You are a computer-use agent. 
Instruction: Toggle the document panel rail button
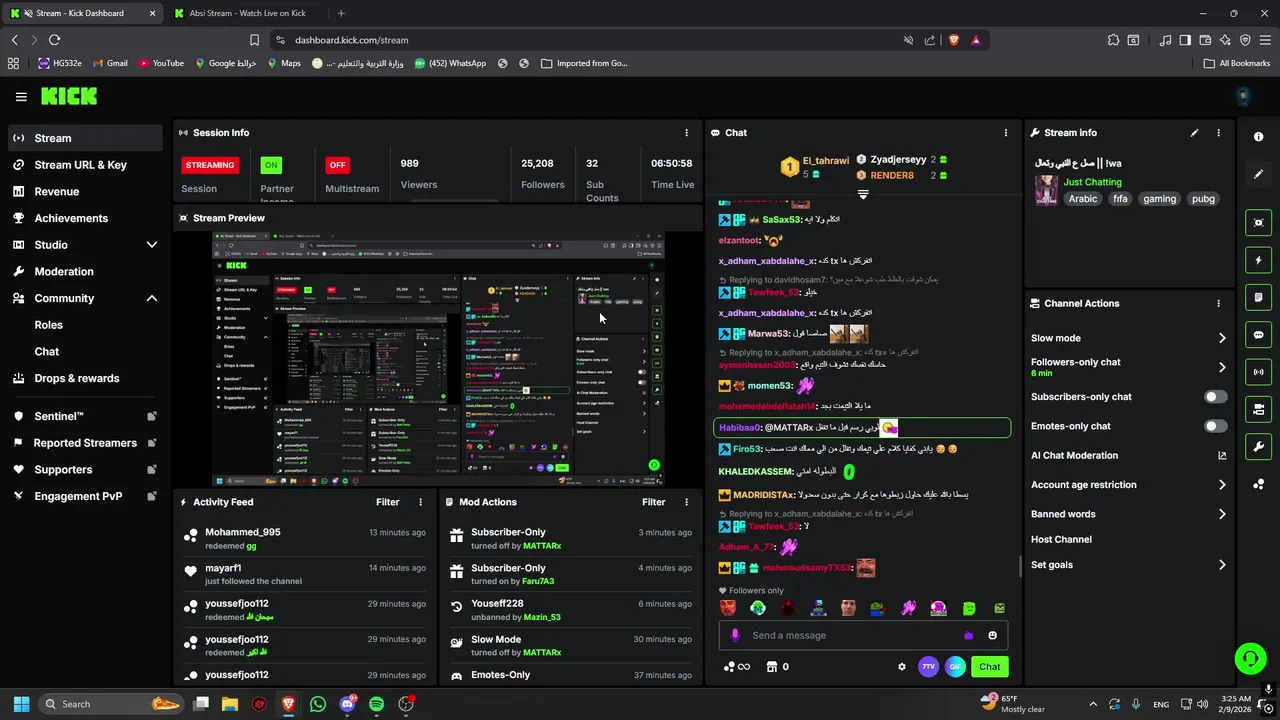tap(1258, 298)
